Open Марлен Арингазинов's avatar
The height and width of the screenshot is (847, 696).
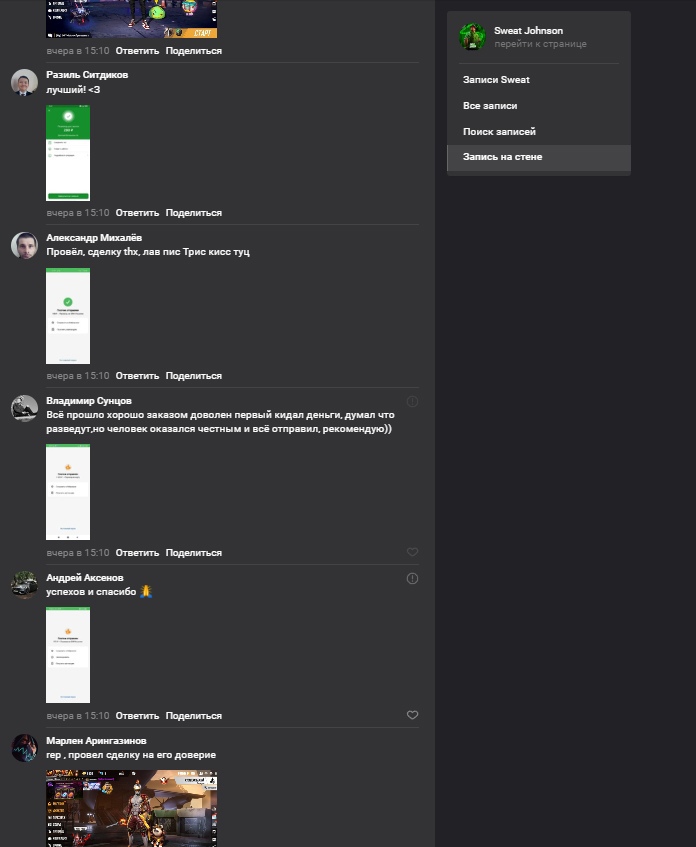pos(24,748)
